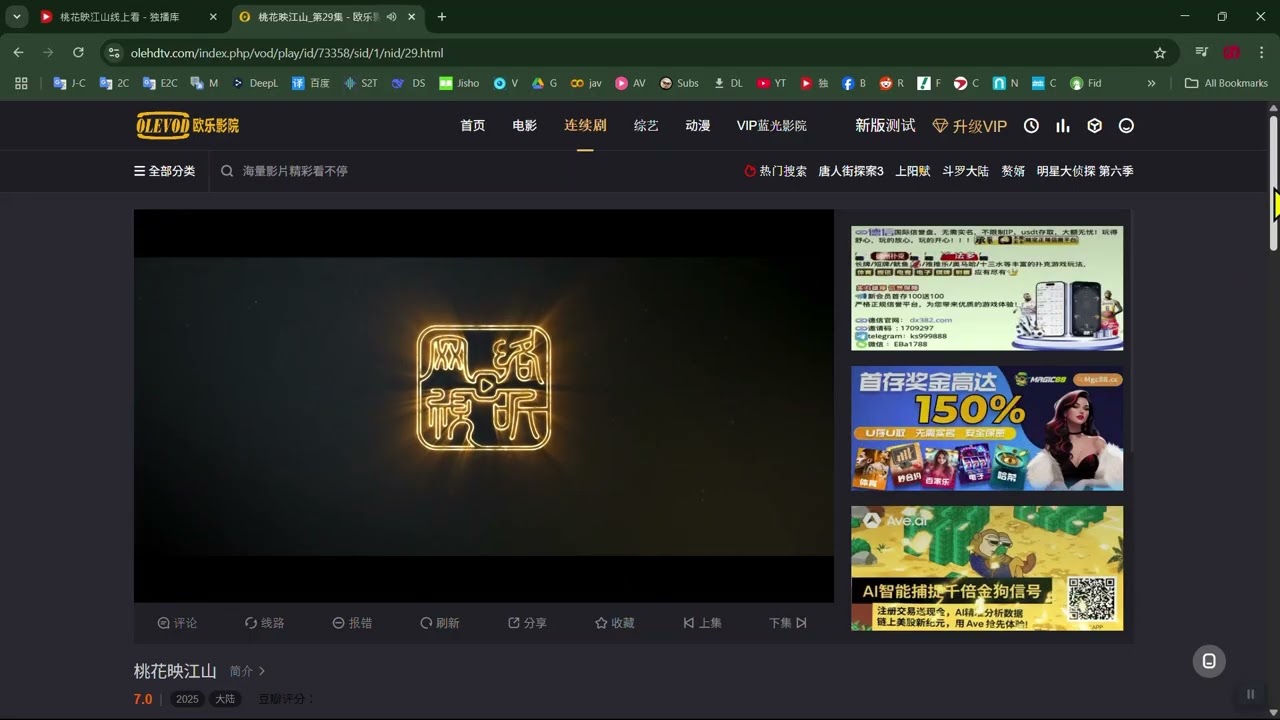Go to next episode 下集
Viewport: 1280px width, 720px height.
click(788, 623)
